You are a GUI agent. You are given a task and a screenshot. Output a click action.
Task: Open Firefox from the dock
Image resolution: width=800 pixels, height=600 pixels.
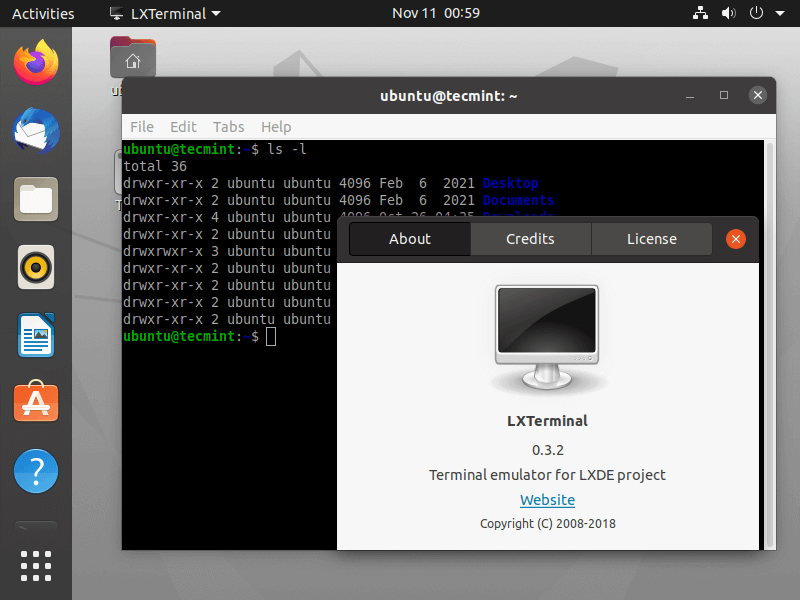pyautogui.click(x=36, y=62)
